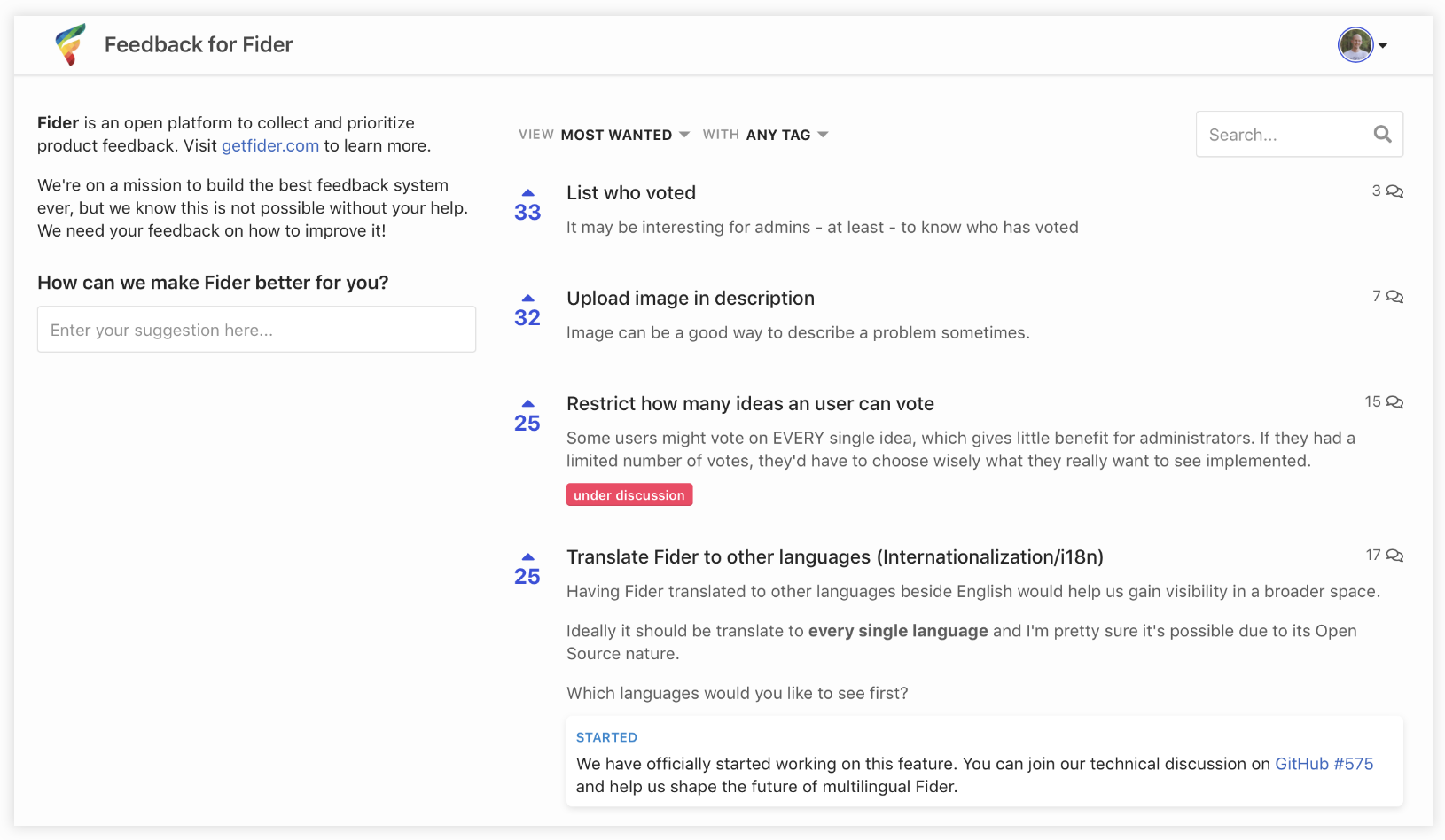The width and height of the screenshot is (1445, 840).
Task: Visit the getfider.com link
Action: [x=270, y=145]
